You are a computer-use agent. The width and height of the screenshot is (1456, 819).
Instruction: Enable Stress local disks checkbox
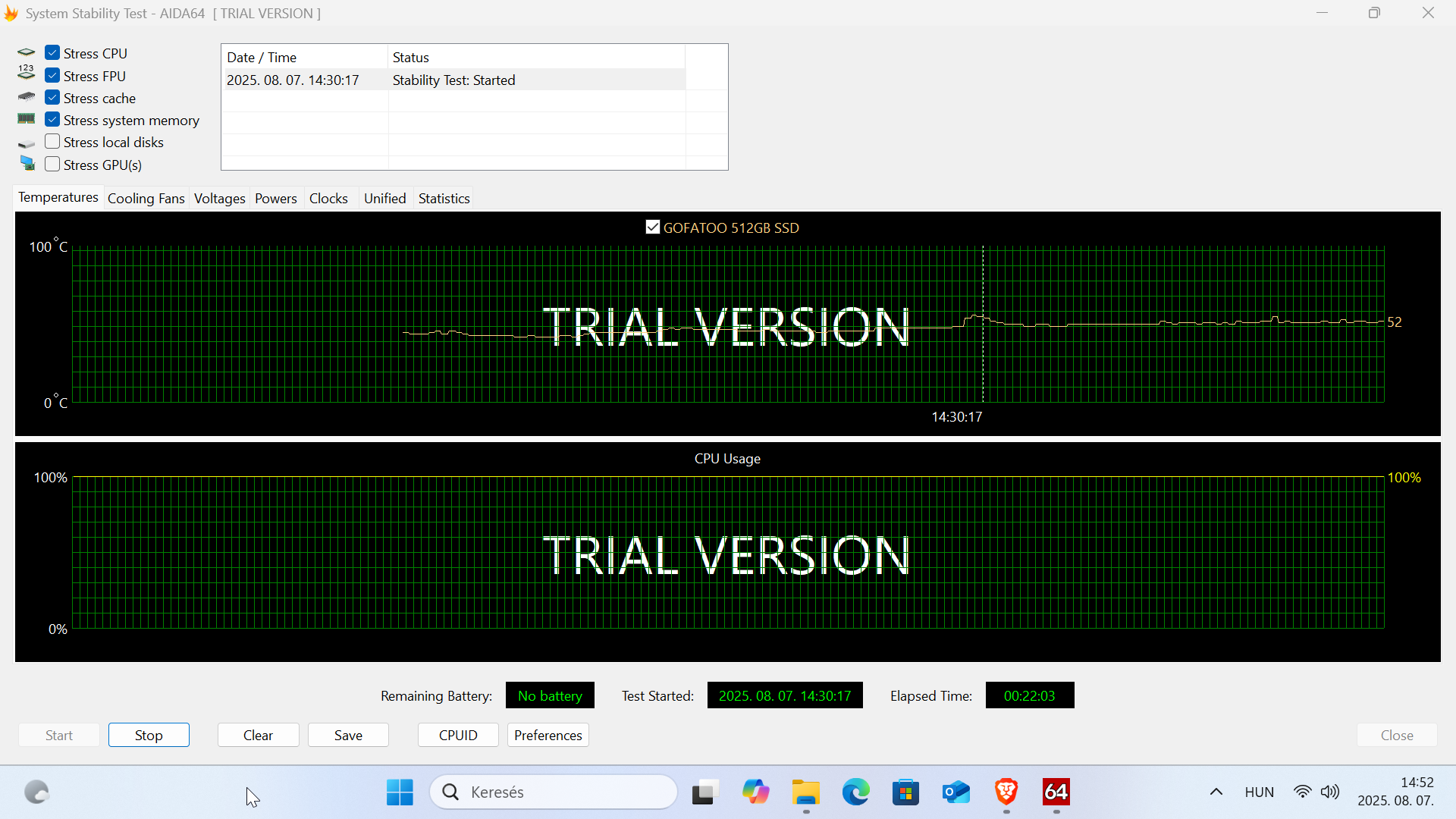point(52,142)
